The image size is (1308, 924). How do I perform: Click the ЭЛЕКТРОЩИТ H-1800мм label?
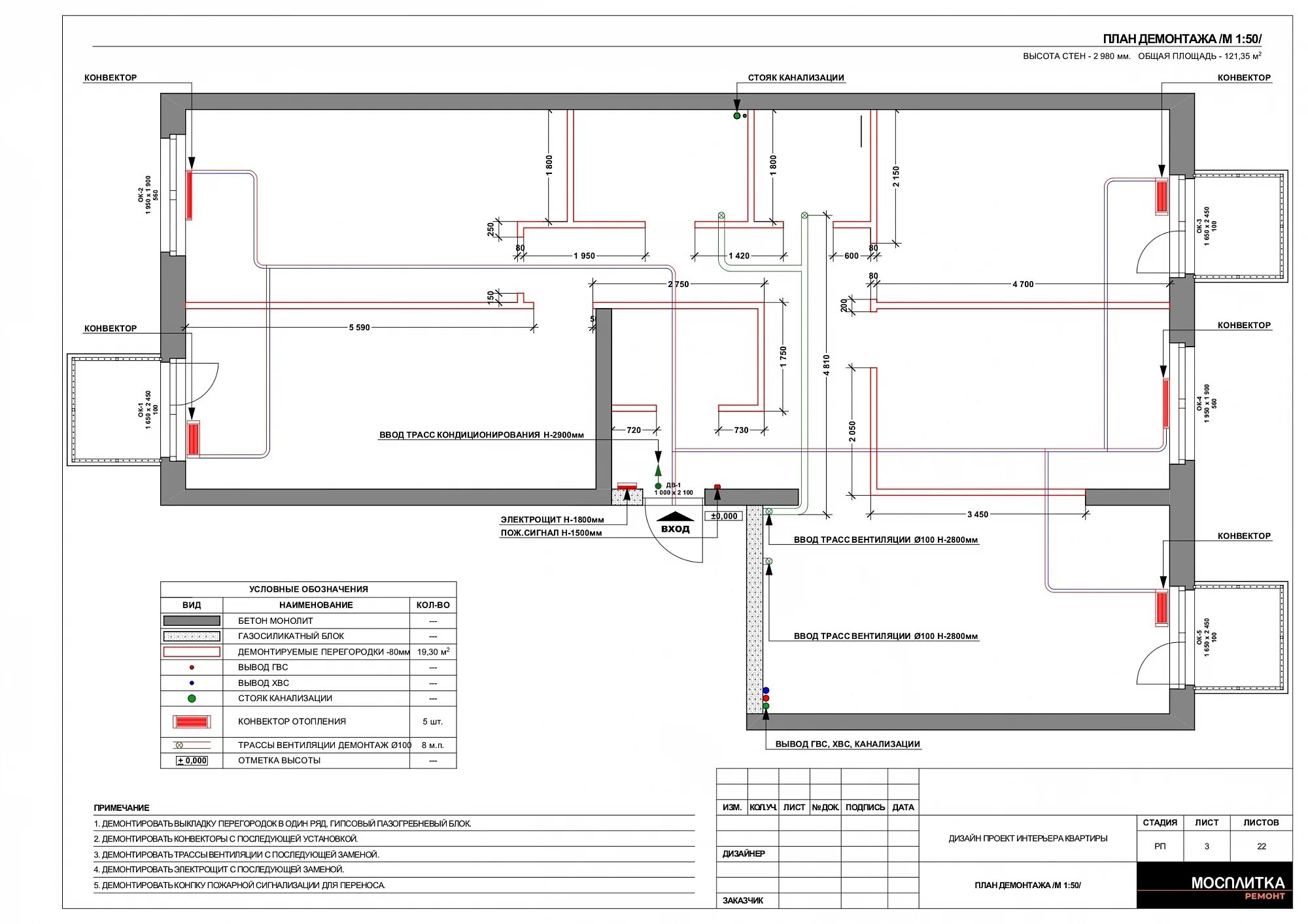(552, 520)
